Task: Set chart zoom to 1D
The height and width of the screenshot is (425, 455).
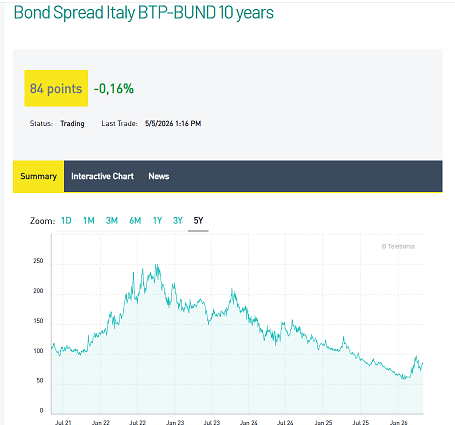Action: pos(66,221)
